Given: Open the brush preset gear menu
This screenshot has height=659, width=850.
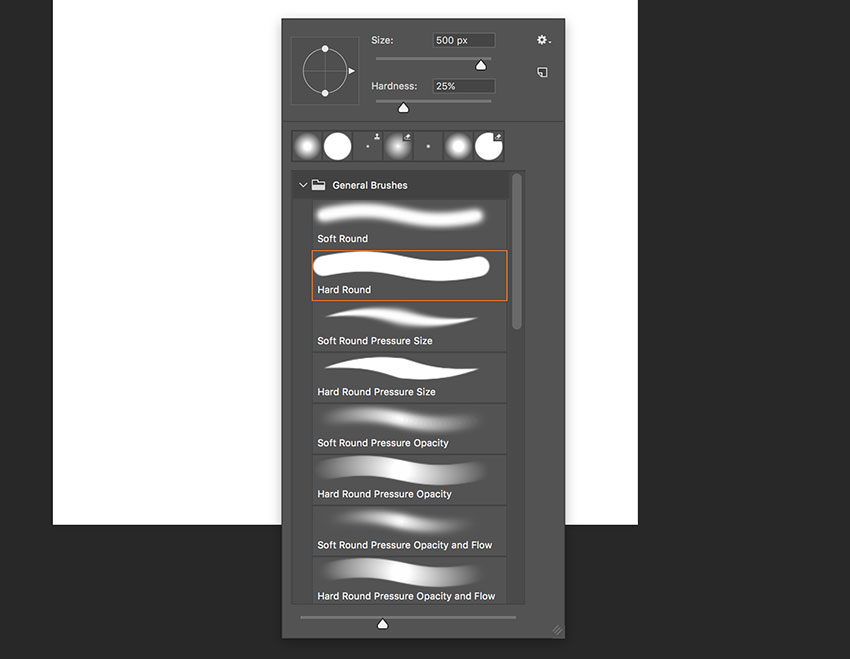Looking at the screenshot, I should point(543,40).
